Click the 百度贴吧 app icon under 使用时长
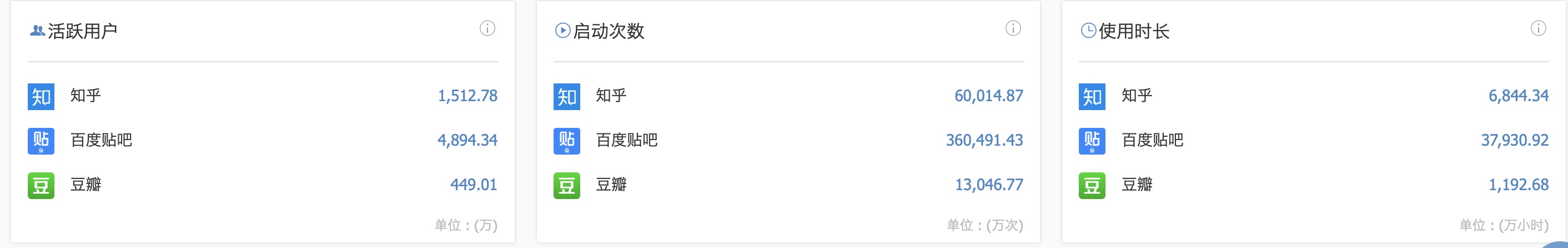Image resolution: width=1568 pixels, height=248 pixels. tap(1092, 141)
